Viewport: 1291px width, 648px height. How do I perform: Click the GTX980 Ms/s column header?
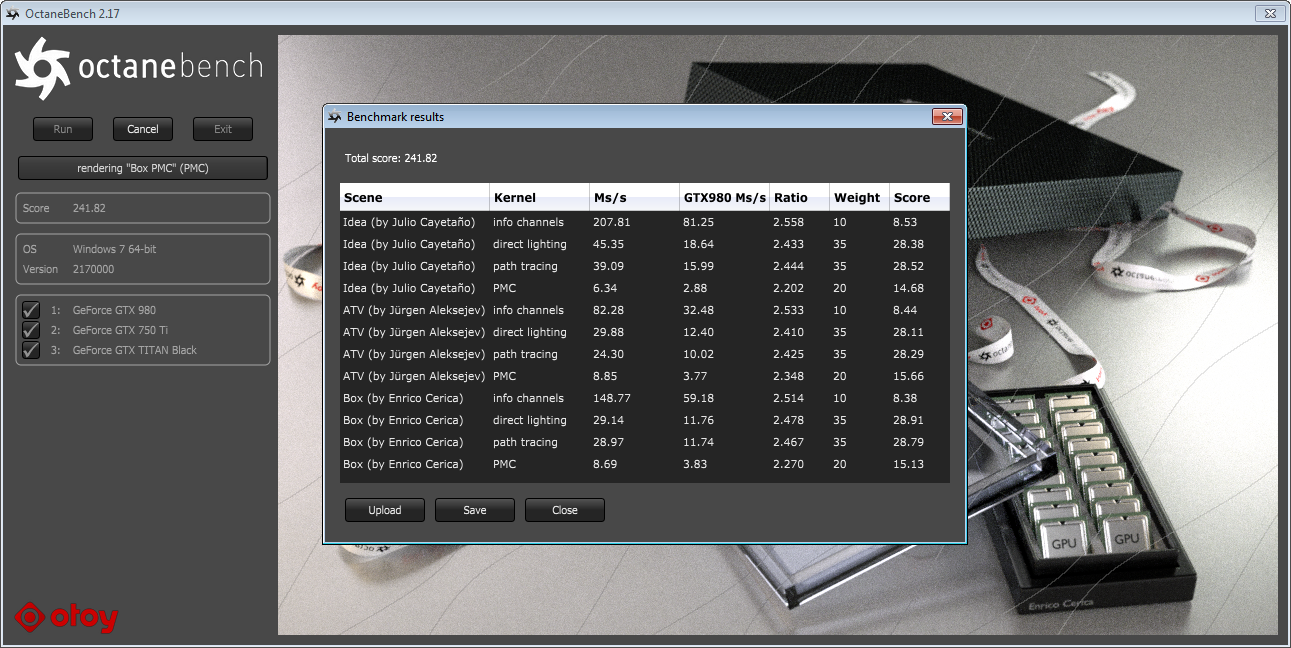(724, 197)
